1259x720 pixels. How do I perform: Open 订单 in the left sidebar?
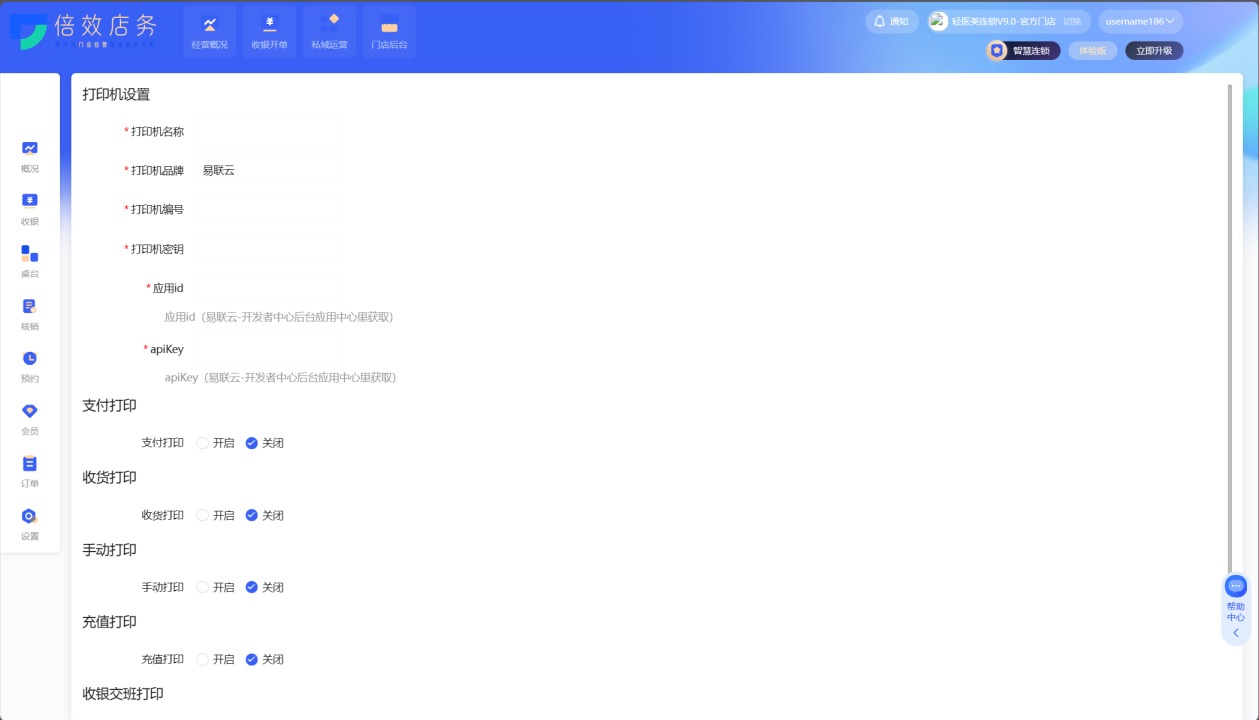pyautogui.click(x=30, y=471)
